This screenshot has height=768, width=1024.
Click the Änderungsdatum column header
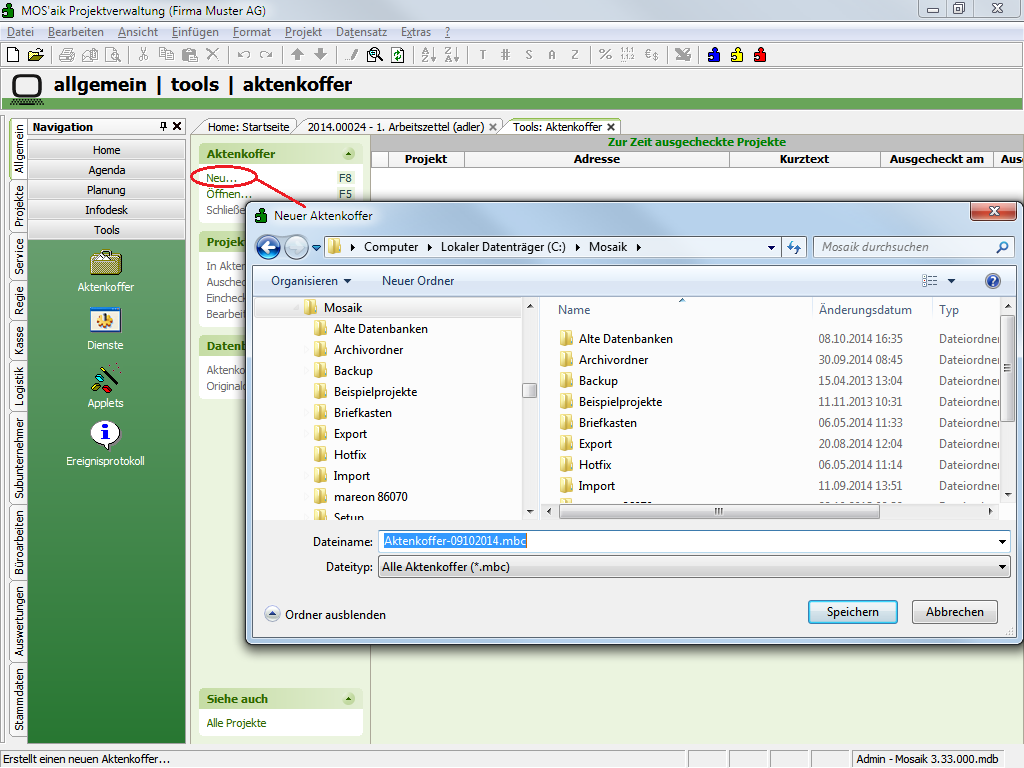click(865, 310)
